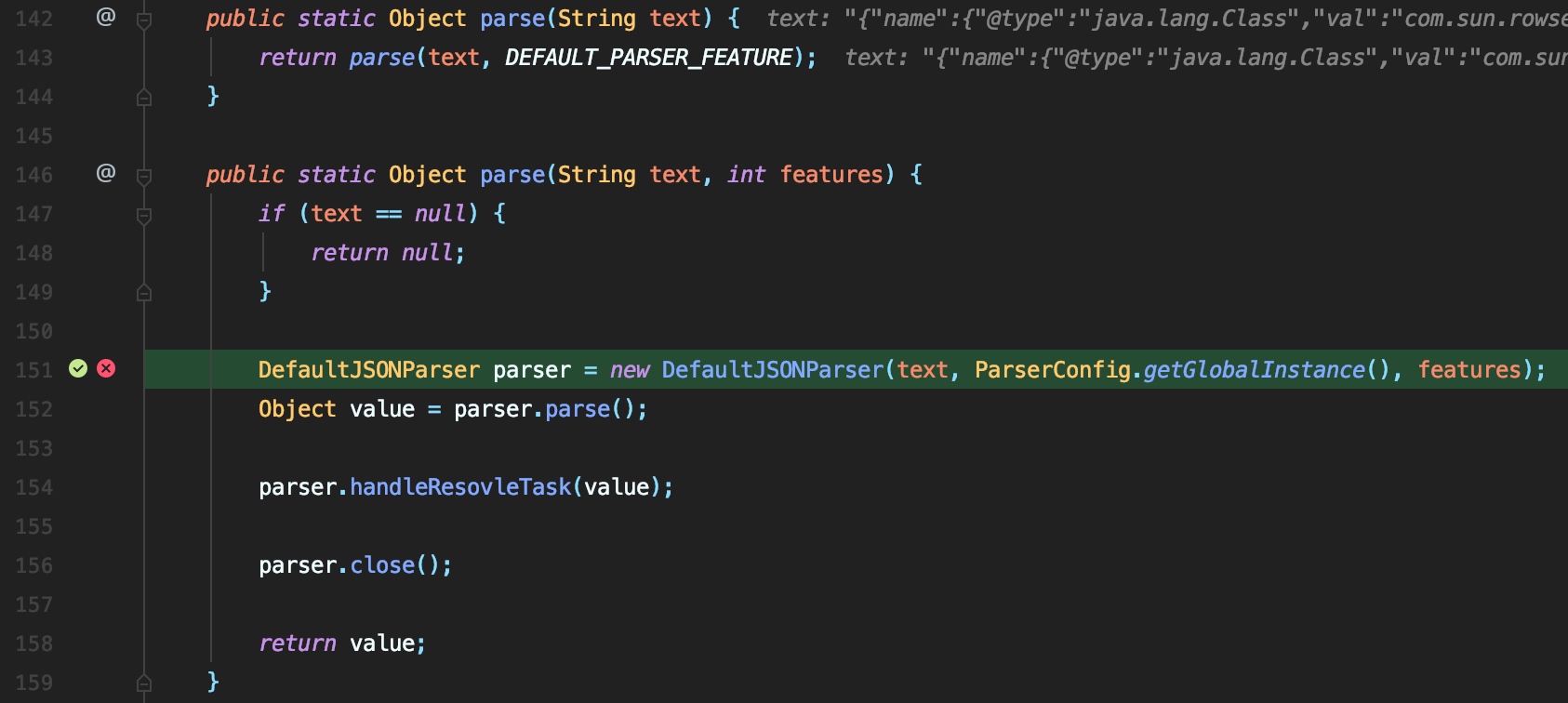Click the inline debug hint on line 142
Screen dimensions: 1568x703
(1167, 19)
